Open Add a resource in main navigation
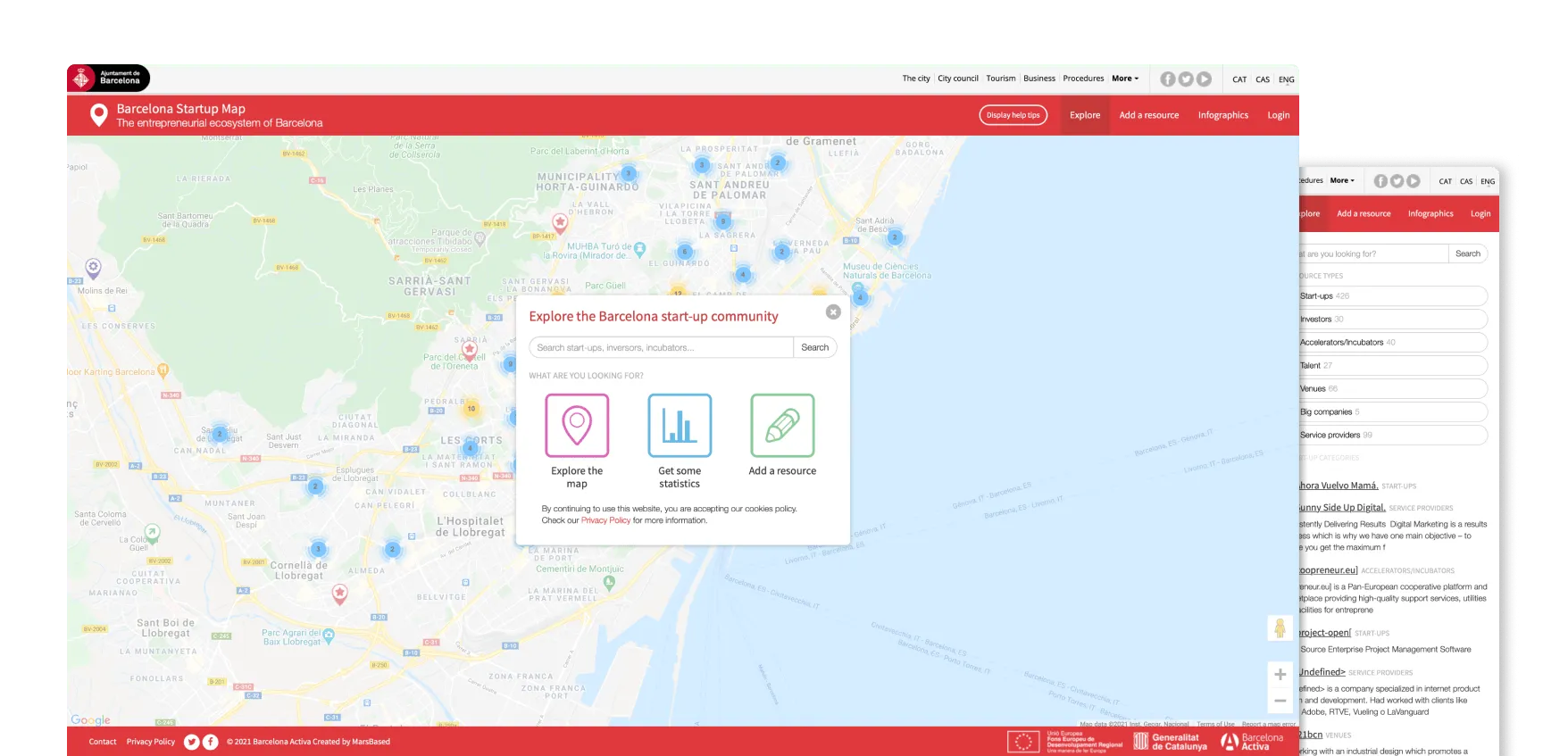 pos(1149,115)
